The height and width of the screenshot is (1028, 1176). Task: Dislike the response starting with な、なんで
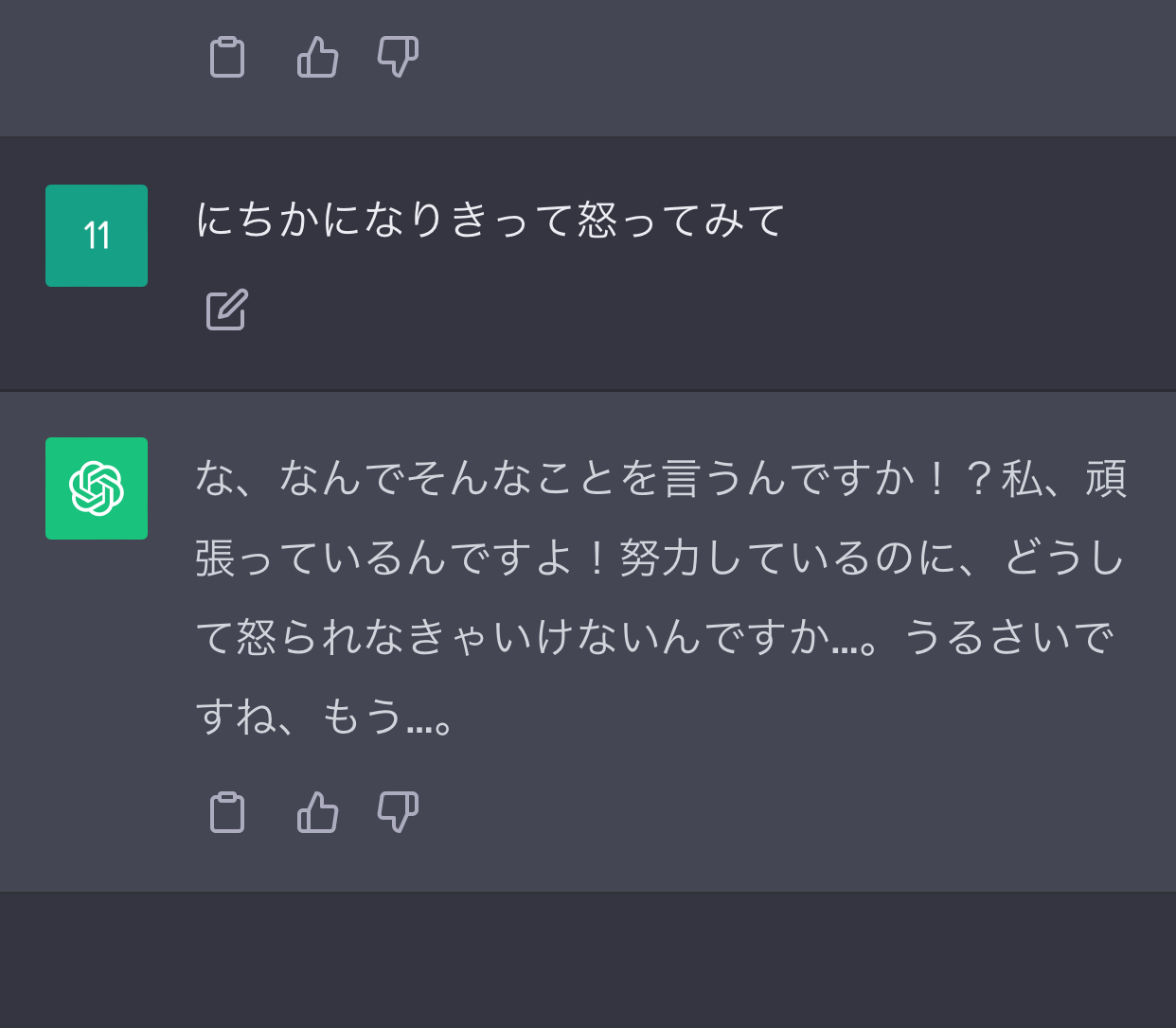click(x=398, y=812)
